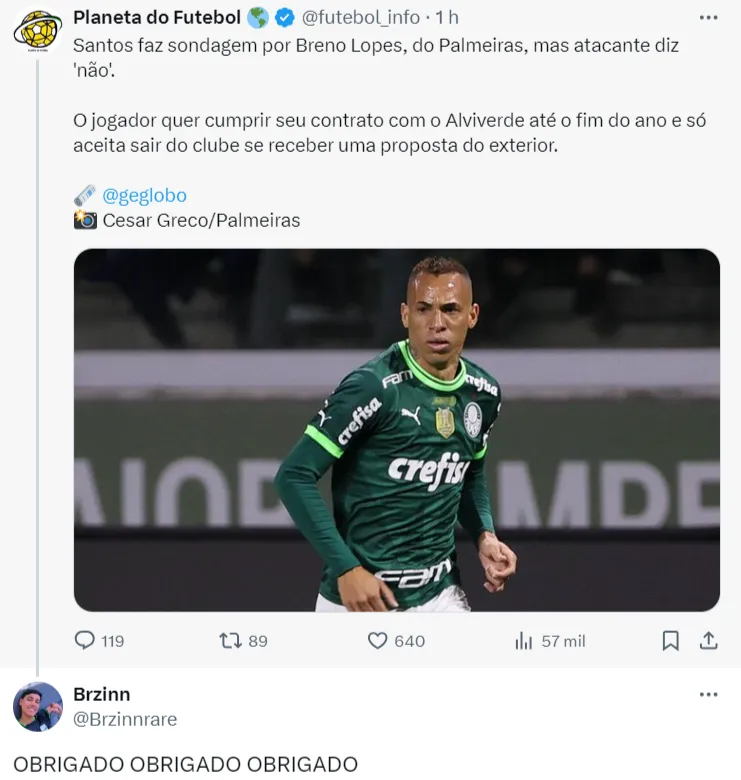Share the tweet via share icon
Image resolution: width=741 pixels, height=780 pixels.
pyautogui.click(x=707, y=640)
